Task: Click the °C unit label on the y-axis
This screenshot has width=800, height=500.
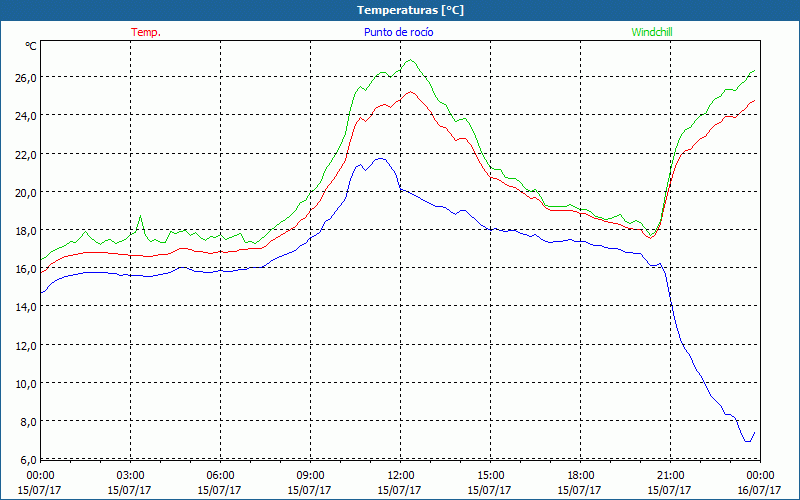Action: pyautogui.click(x=31, y=46)
